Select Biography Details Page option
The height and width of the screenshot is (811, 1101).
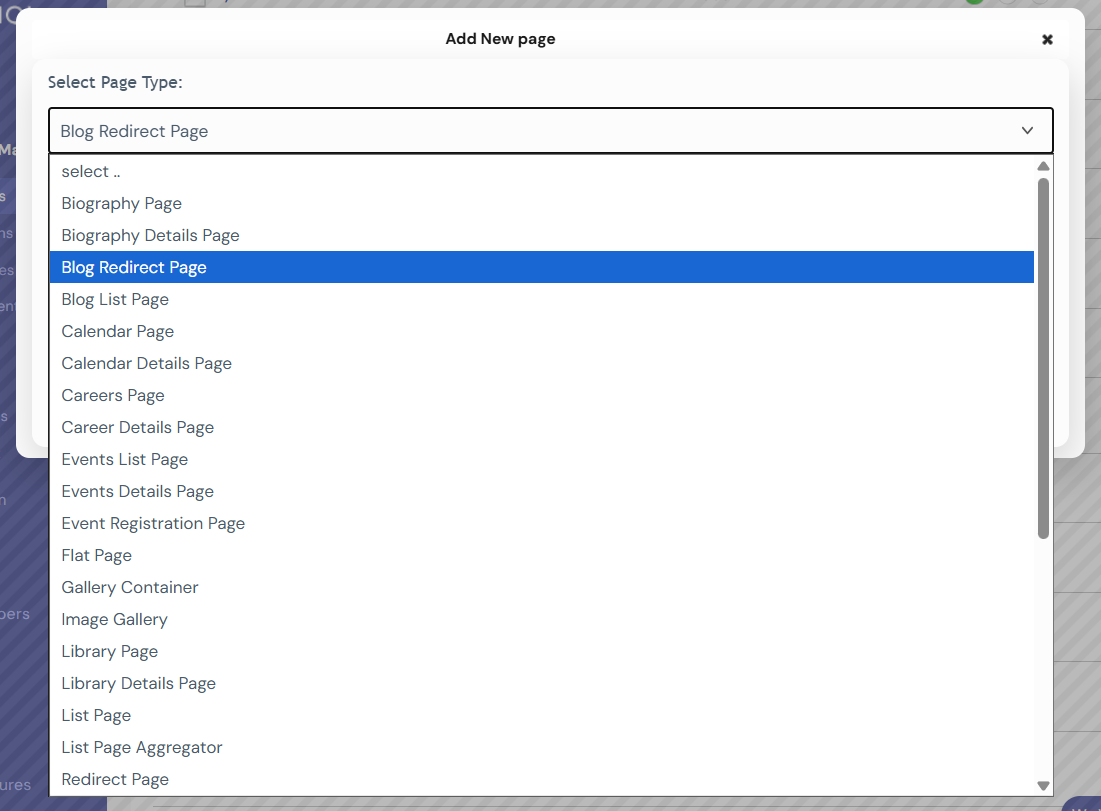pos(541,235)
